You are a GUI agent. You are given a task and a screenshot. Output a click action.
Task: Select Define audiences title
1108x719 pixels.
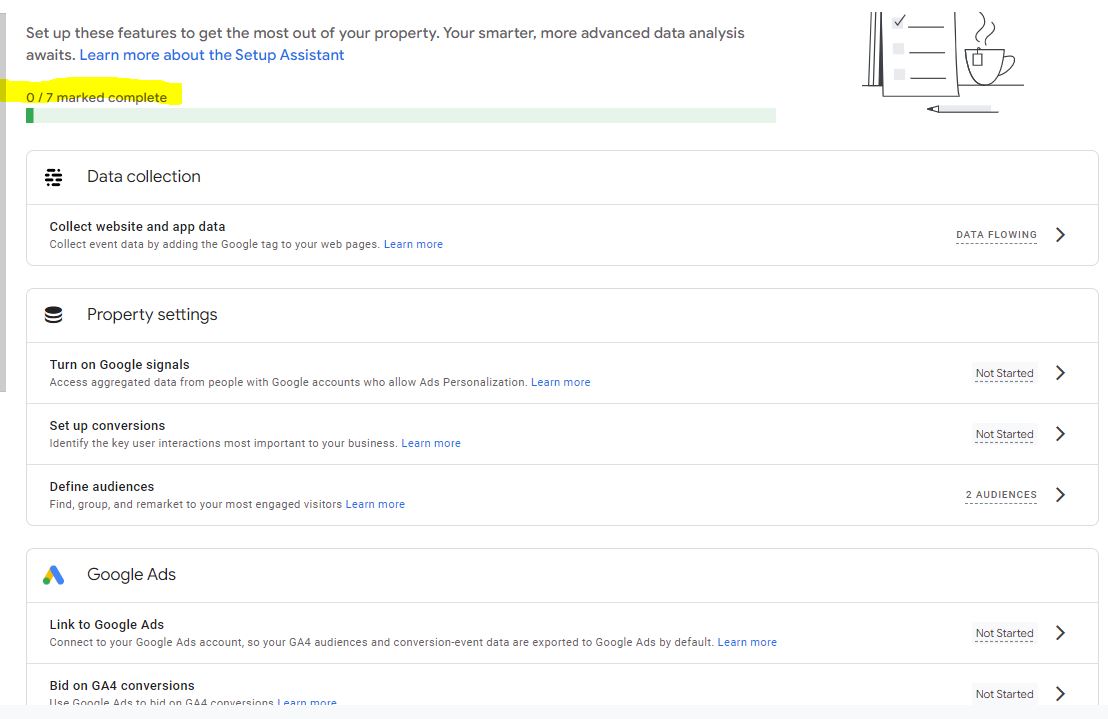[102, 487]
